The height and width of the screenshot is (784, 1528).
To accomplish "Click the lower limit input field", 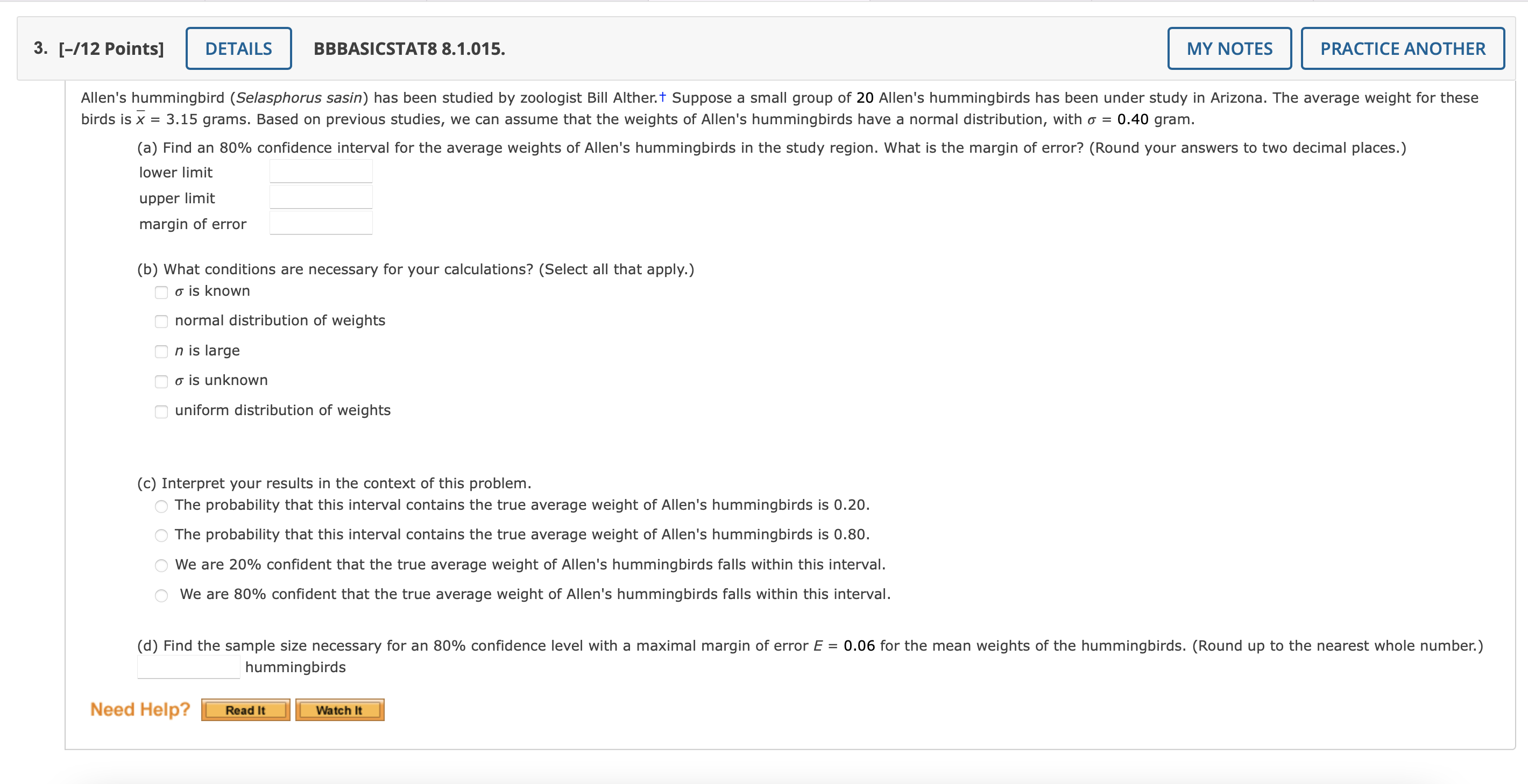I will tap(321, 171).
